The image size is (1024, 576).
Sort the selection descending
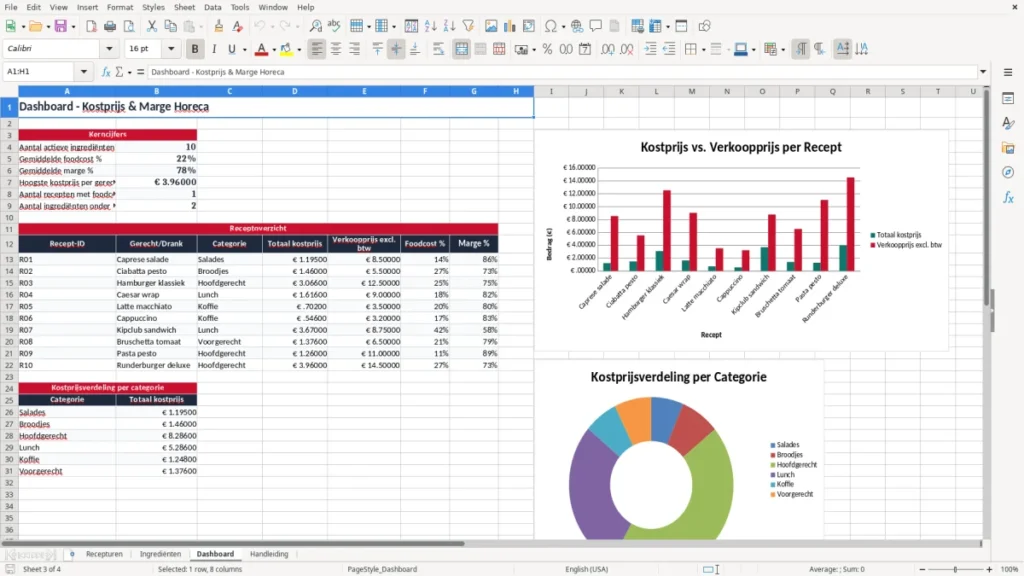click(449, 26)
